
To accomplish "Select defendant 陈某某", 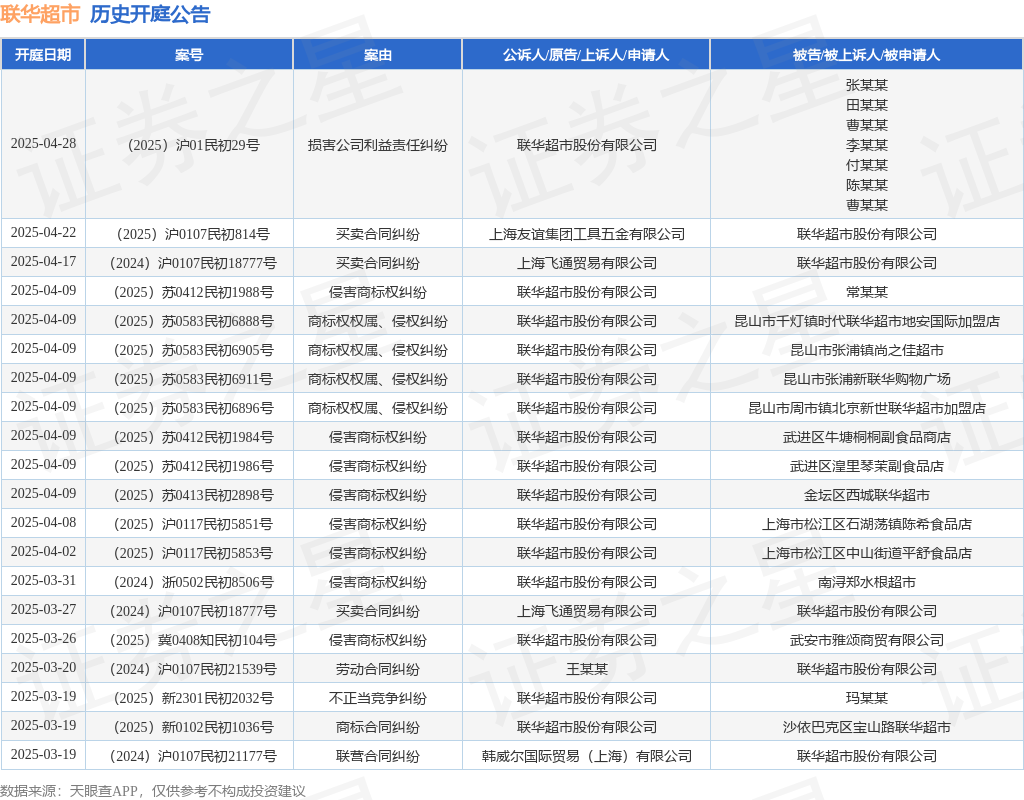I will click(867, 185).
